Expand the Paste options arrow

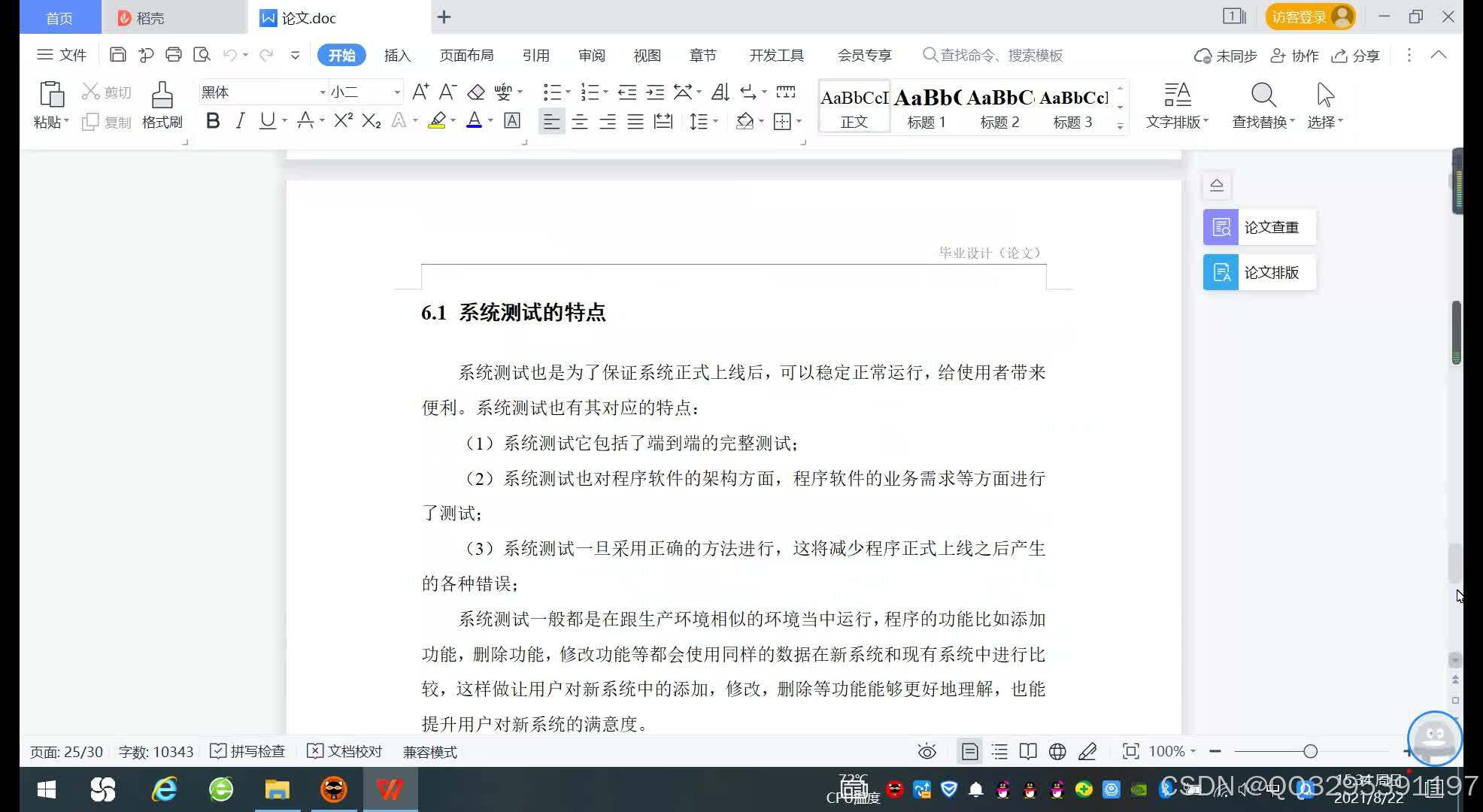pos(66,122)
